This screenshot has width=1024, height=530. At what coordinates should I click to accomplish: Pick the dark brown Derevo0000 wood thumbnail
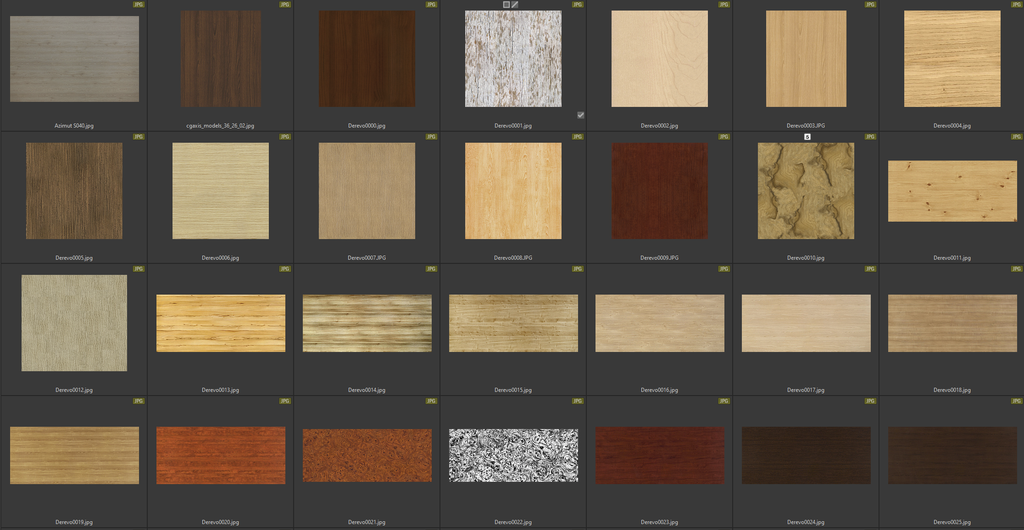367,59
